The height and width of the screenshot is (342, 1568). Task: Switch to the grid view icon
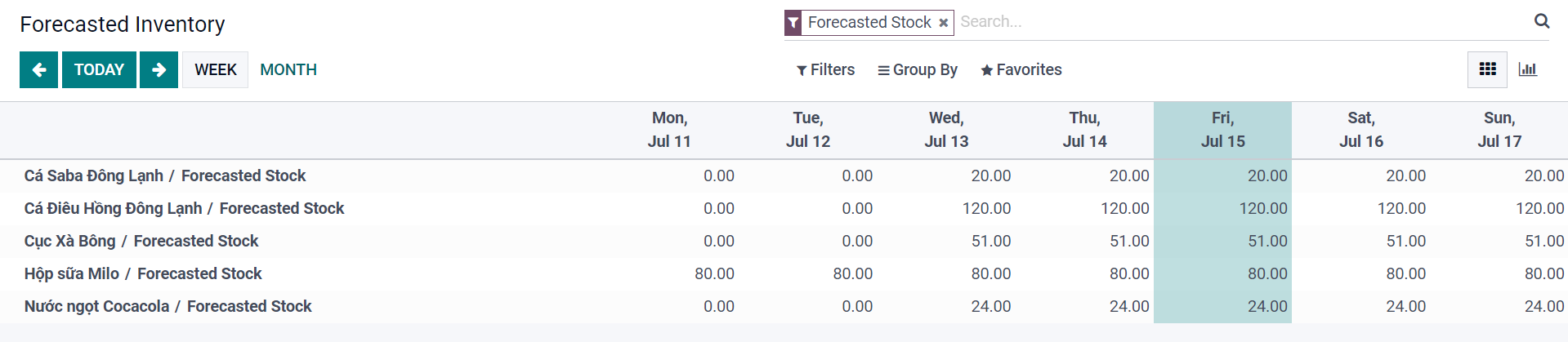[x=1487, y=70]
